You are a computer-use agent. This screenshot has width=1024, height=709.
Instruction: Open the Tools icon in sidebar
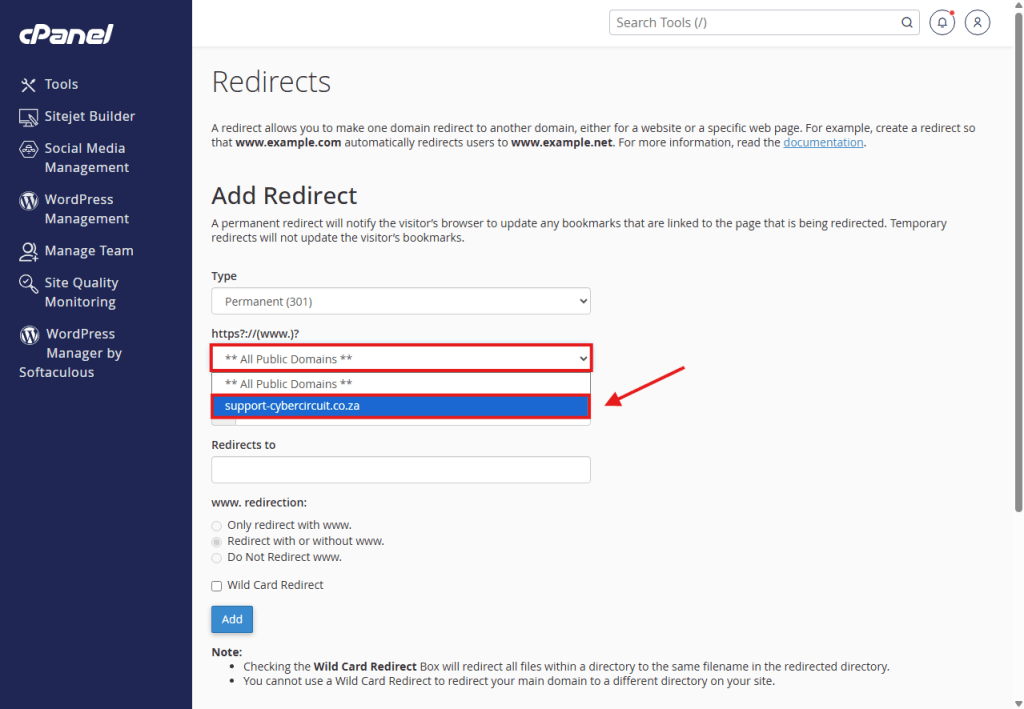coord(28,85)
